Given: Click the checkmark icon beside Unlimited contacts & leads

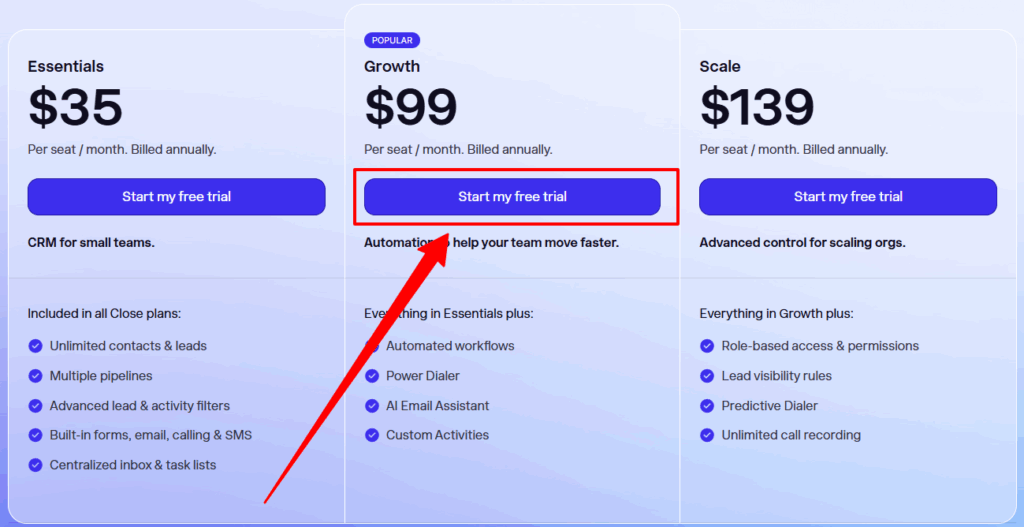Looking at the screenshot, I should click(36, 346).
